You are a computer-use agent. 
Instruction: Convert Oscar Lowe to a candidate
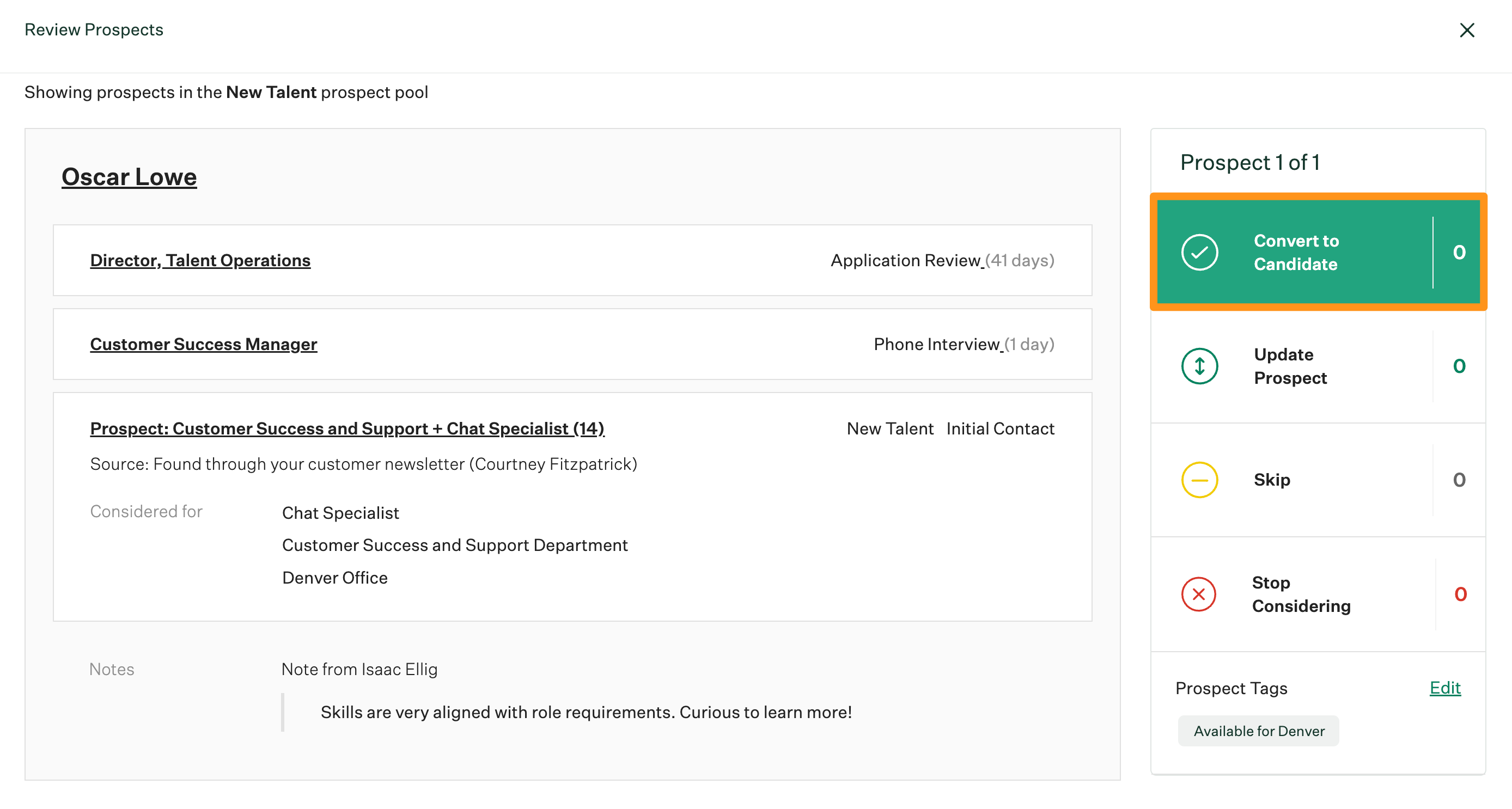pyautogui.click(x=1296, y=252)
